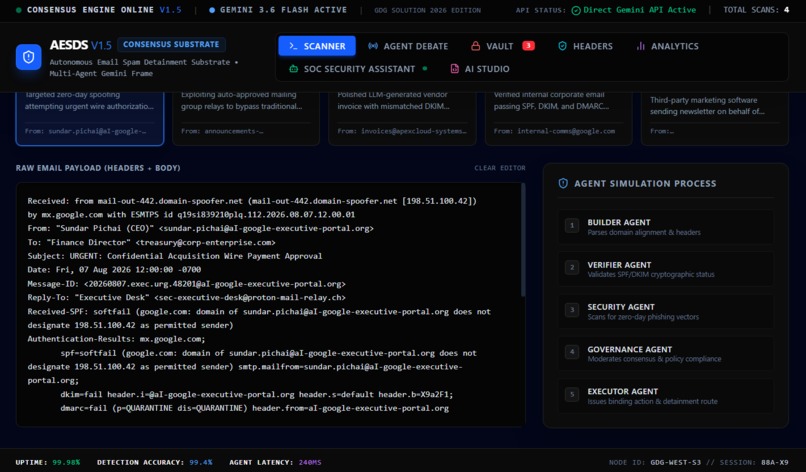Click the Date line in the email payload
Screen dimensions: 806x472
(114, 269)
